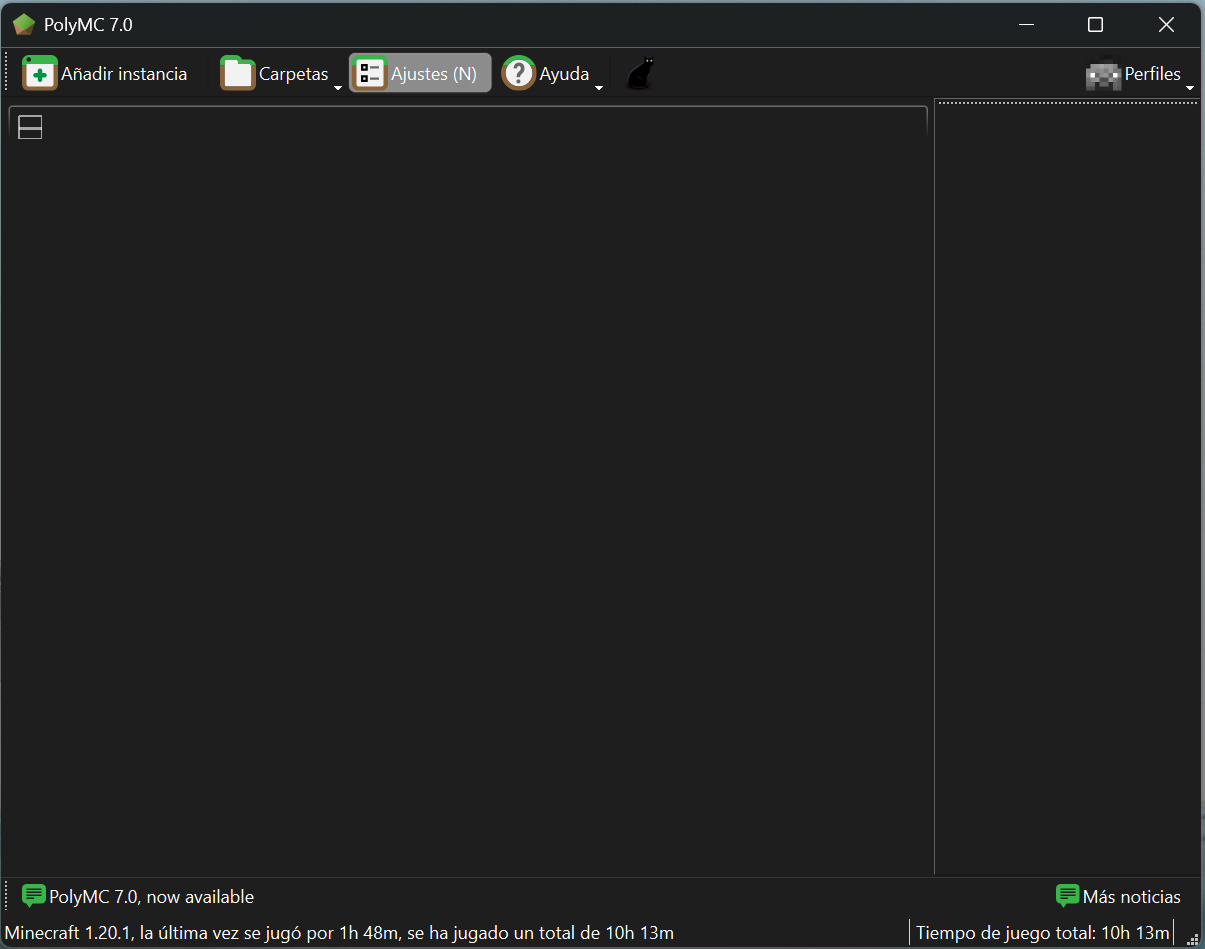1205x949 pixels.
Task: Minimize the PolyMC window
Action: tap(1025, 25)
